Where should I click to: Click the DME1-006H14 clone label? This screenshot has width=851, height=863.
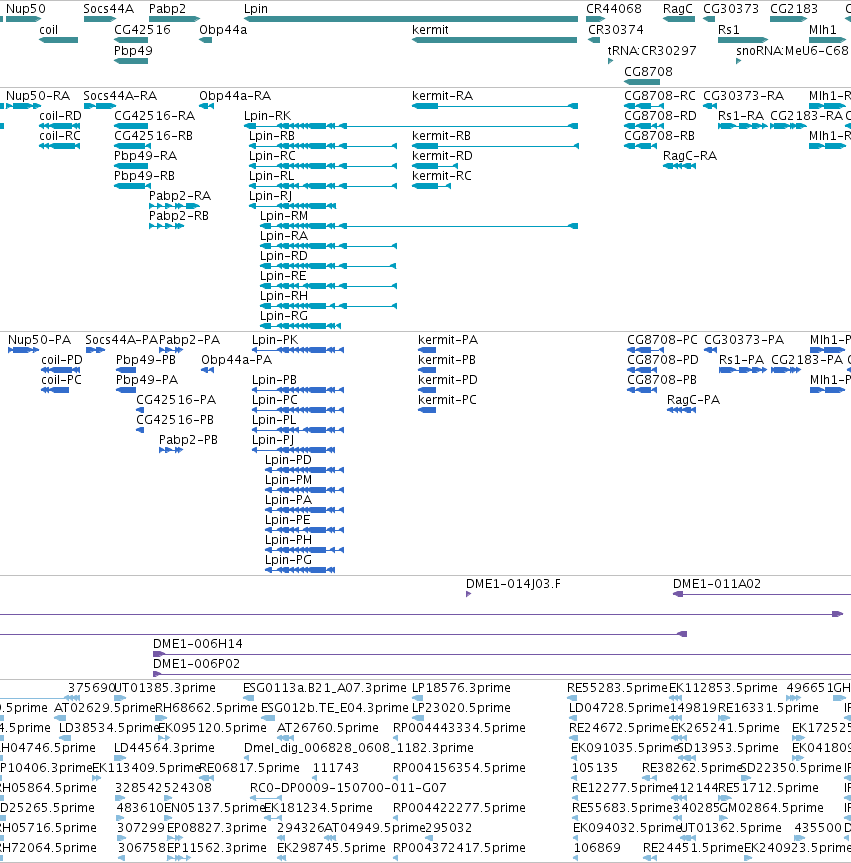[x=198, y=644]
